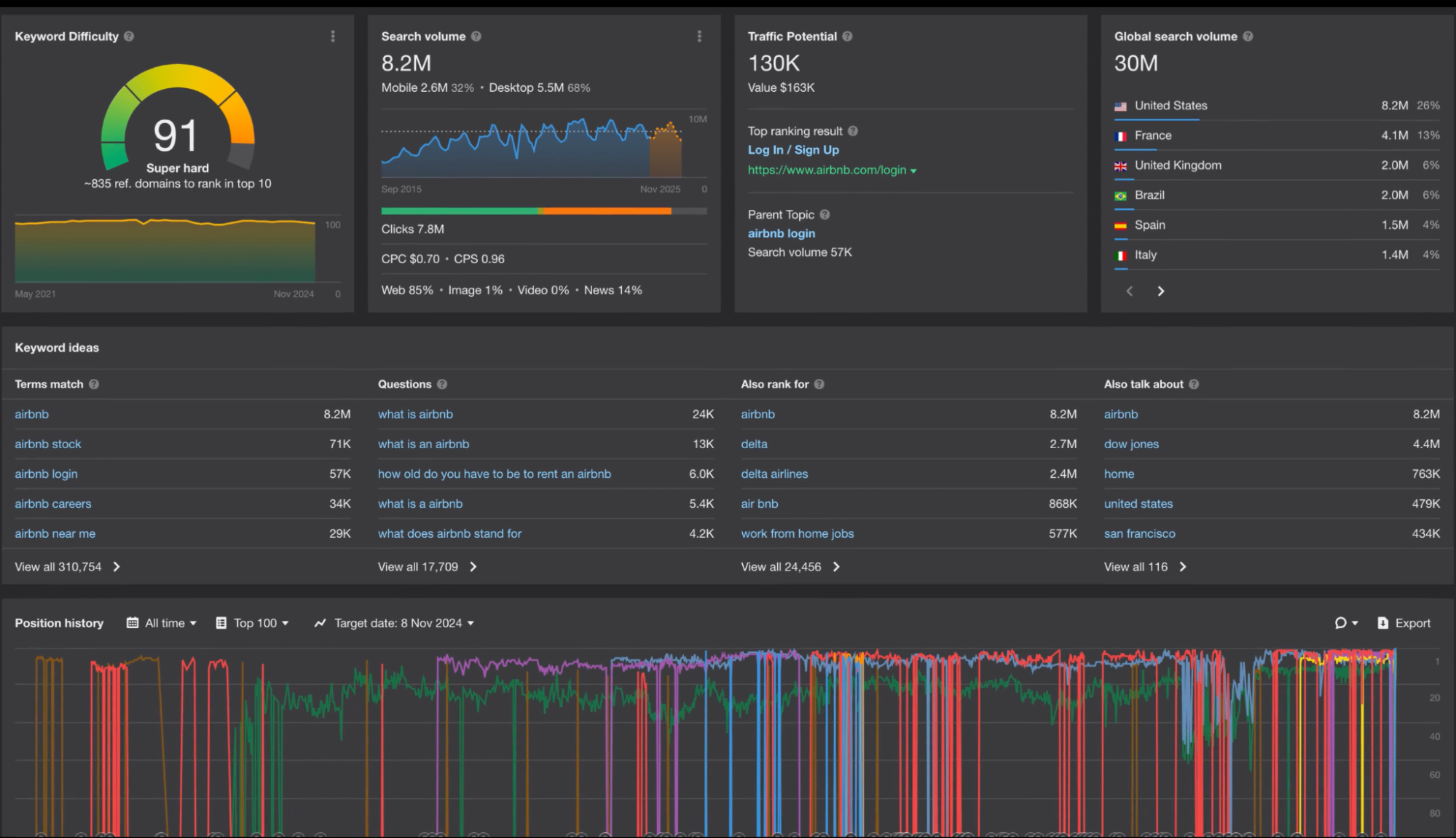Click the Italy volume value 1.4M
The width and height of the screenshot is (1456, 838).
click(x=1395, y=255)
